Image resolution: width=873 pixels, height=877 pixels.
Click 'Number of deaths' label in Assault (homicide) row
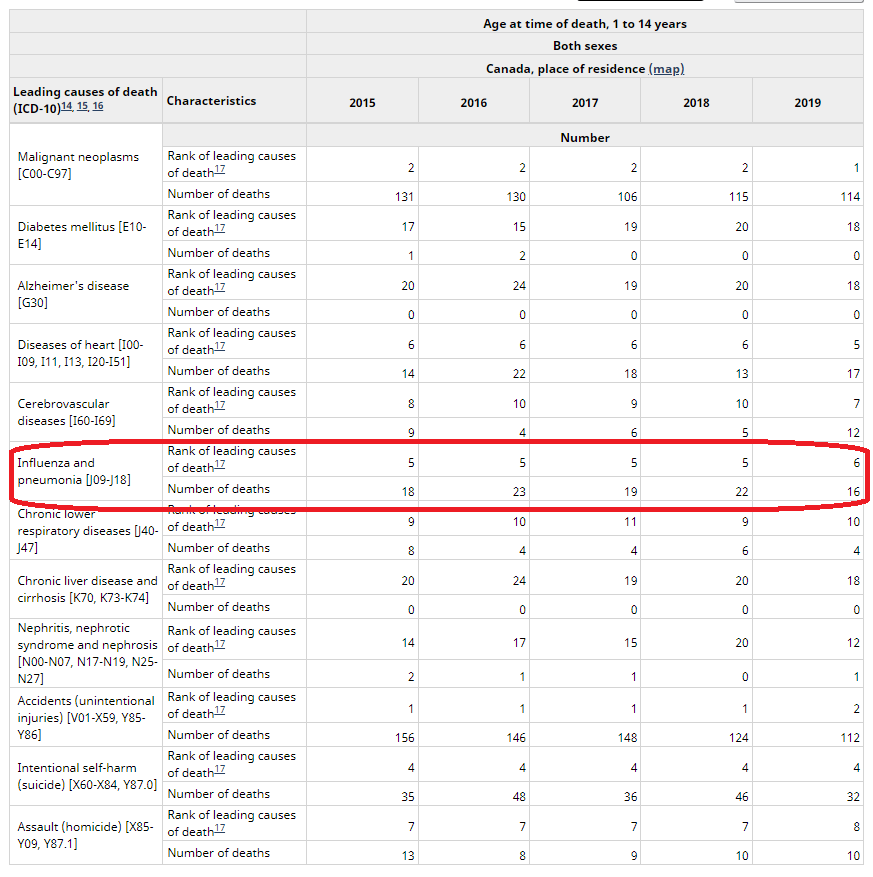click(219, 853)
